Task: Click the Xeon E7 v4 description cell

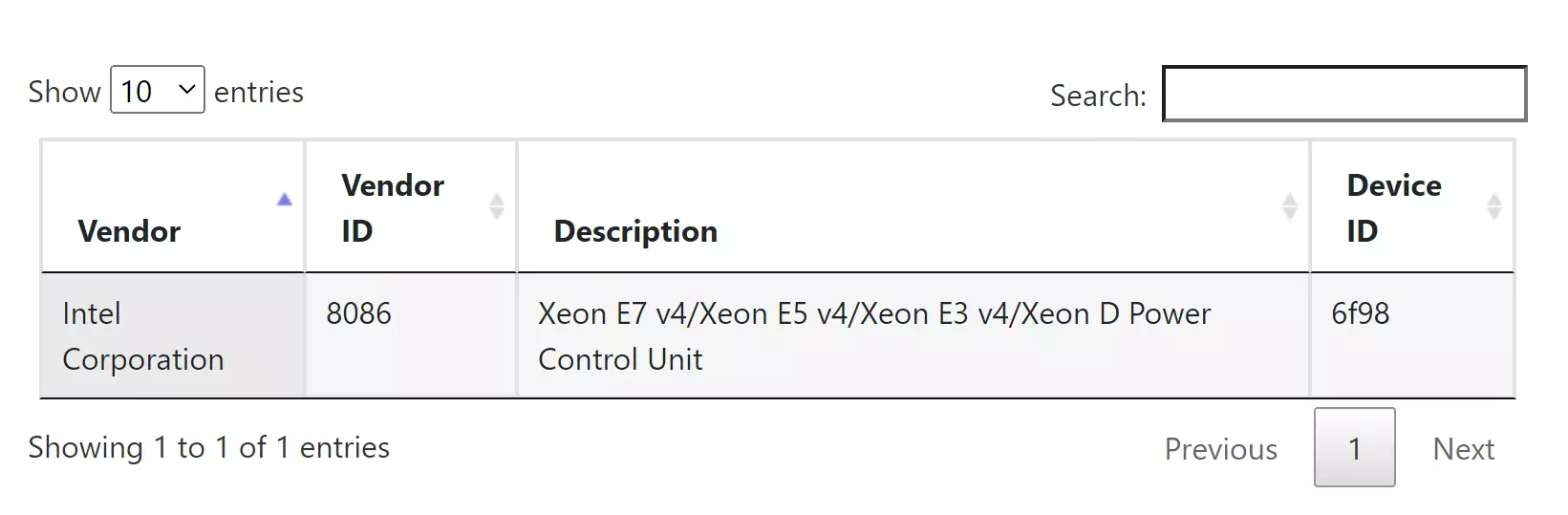Action: coord(913,336)
